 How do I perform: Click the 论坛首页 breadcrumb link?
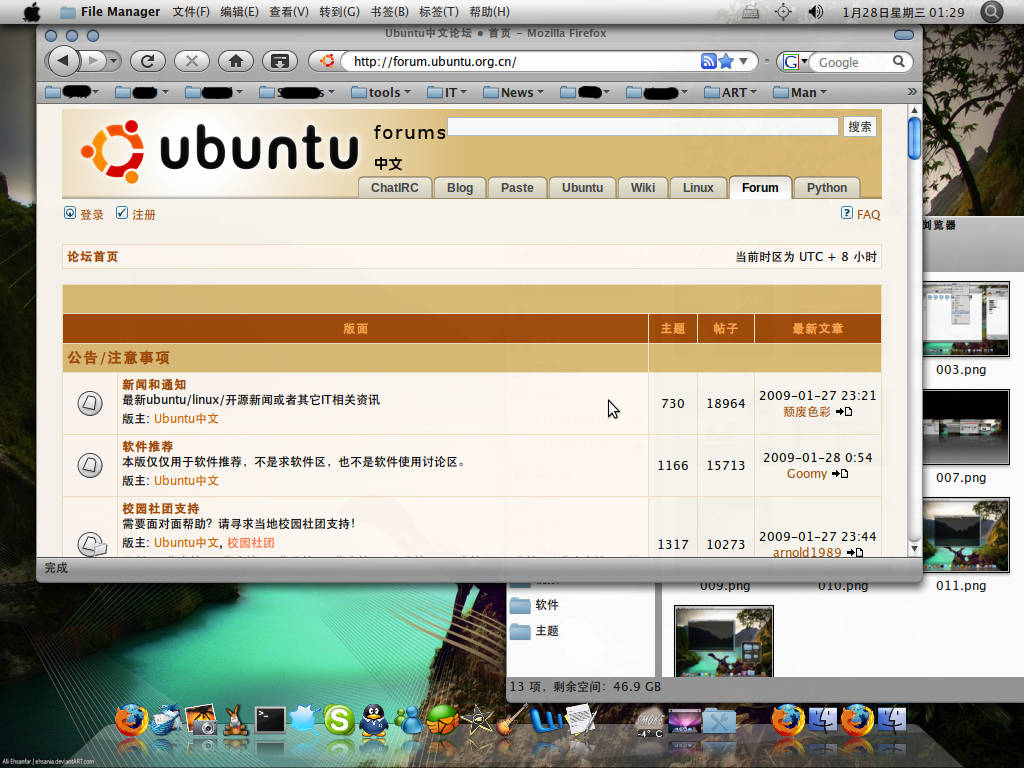pyautogui.click(x=93, y=257)
